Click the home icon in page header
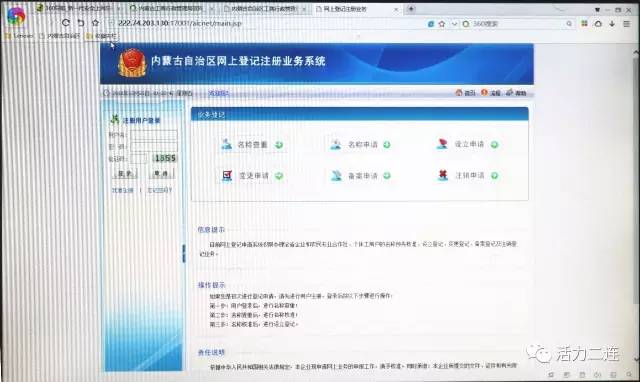This screenshot has width=640, height=382. click(459, 93)
